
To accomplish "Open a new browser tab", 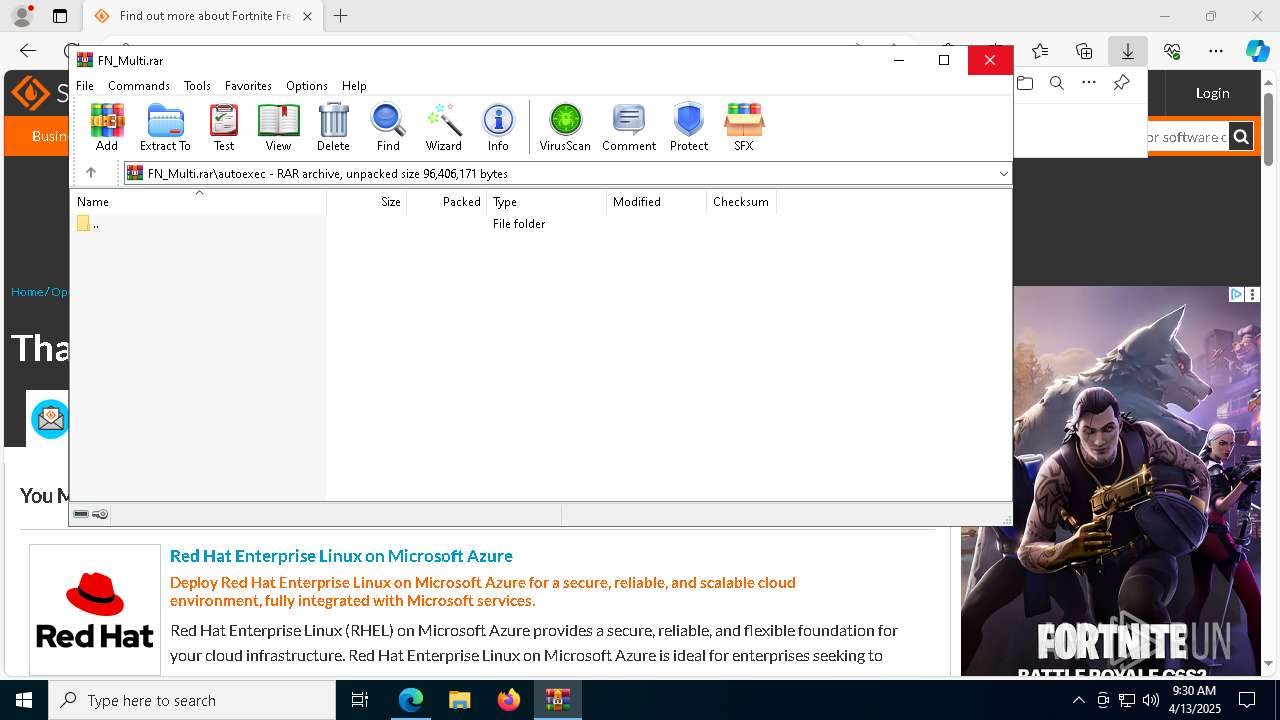I will coord(341,16).
